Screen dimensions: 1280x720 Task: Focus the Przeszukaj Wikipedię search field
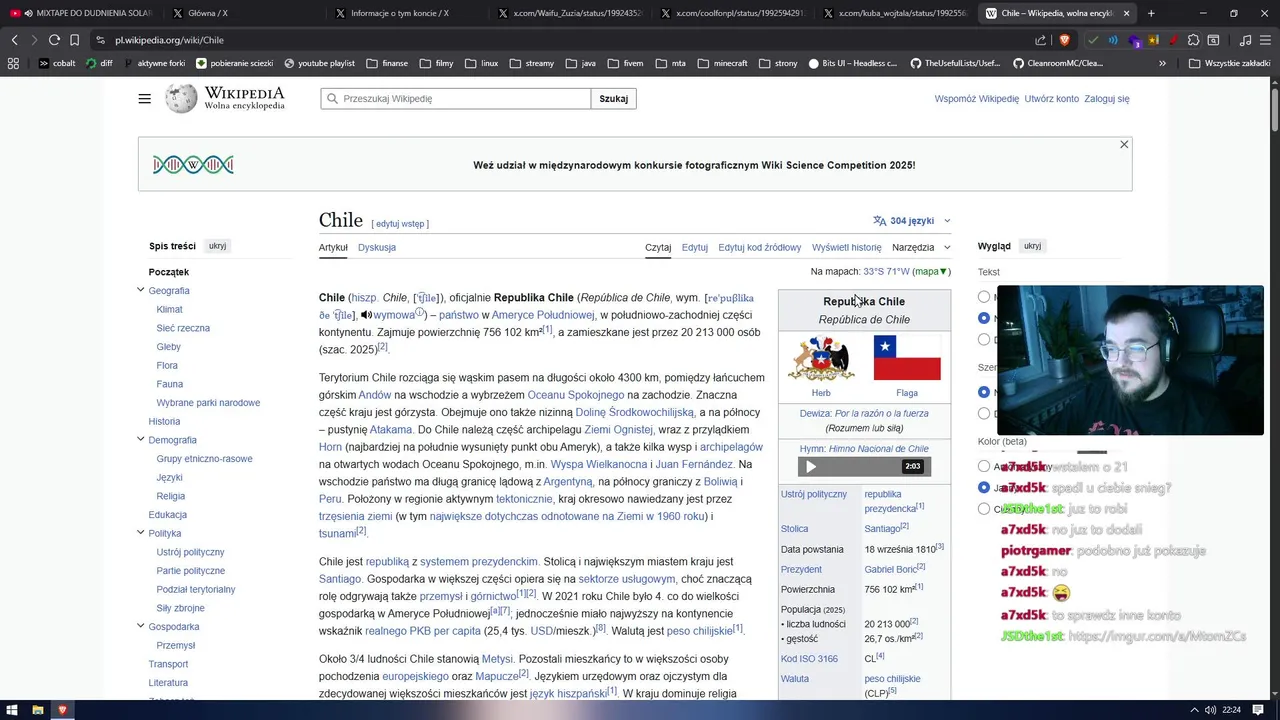[x=456, y=99]
